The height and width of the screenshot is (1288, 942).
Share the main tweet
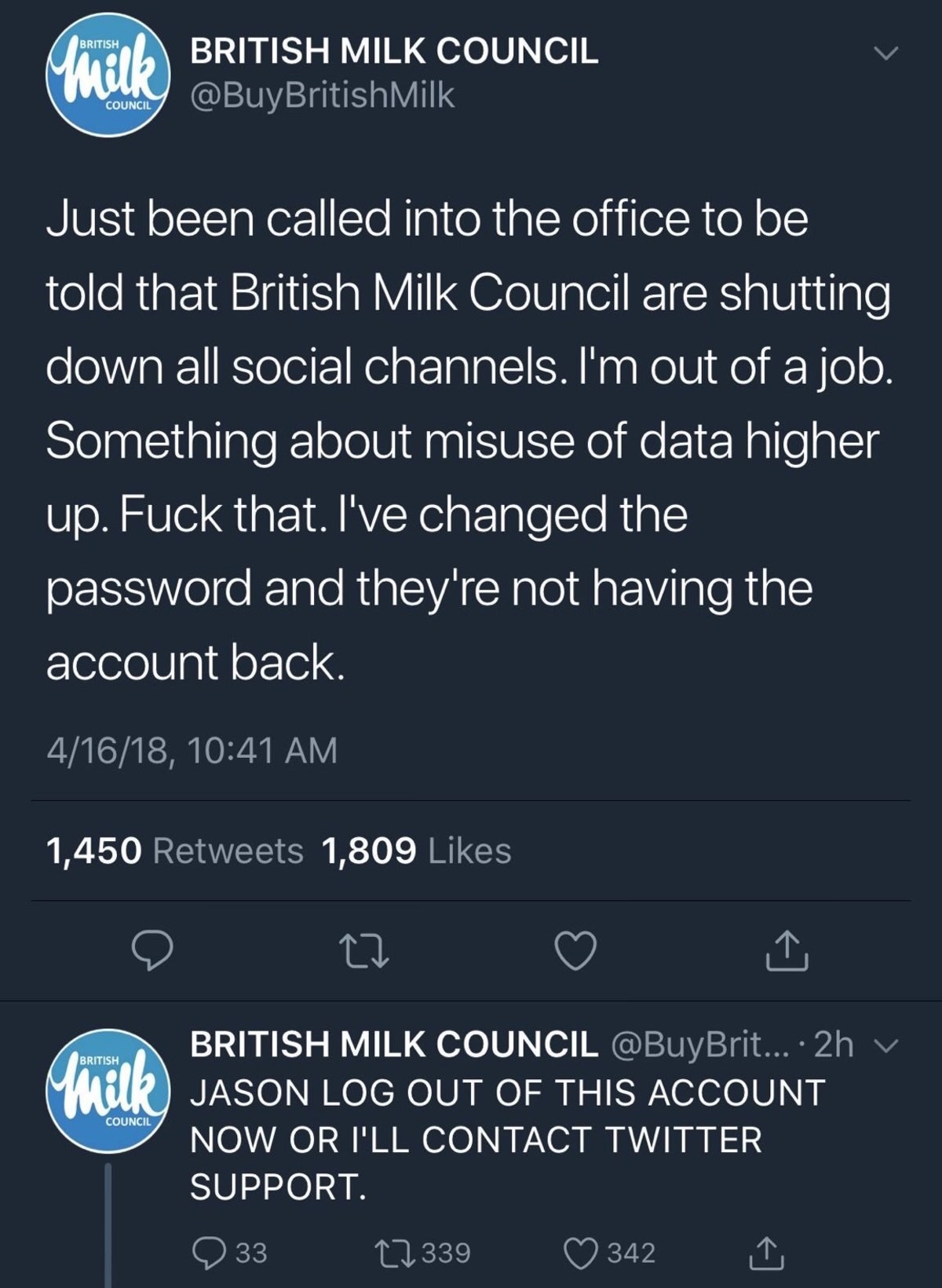[787, 950]
